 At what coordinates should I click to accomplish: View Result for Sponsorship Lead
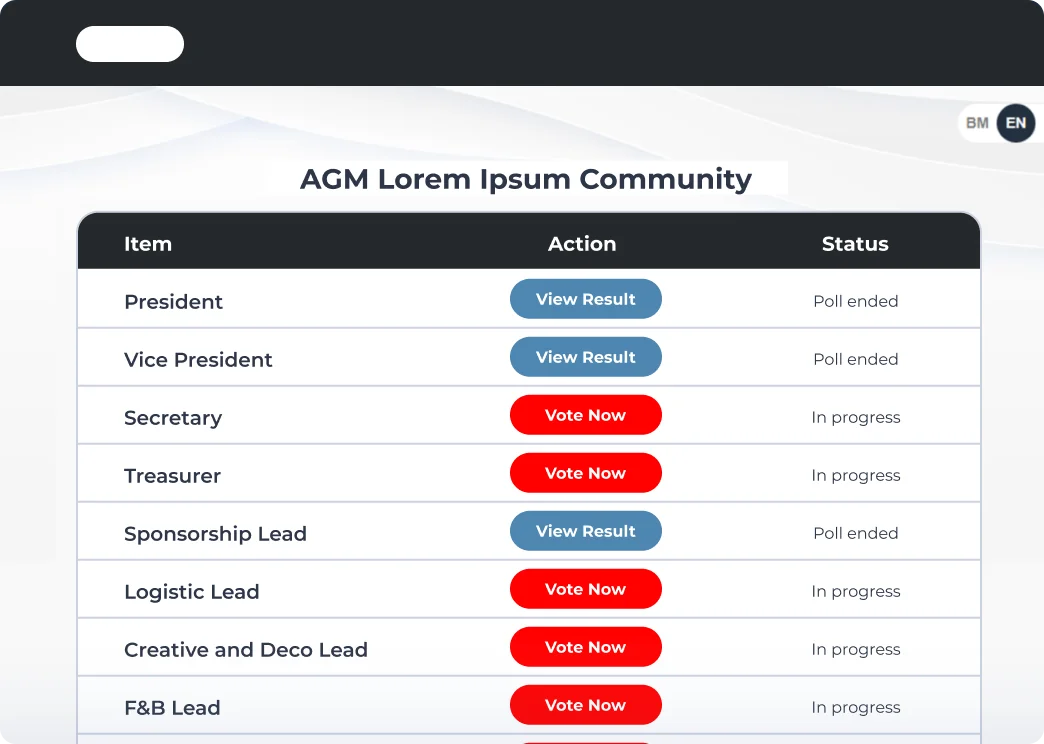click(x=585, y=531)
